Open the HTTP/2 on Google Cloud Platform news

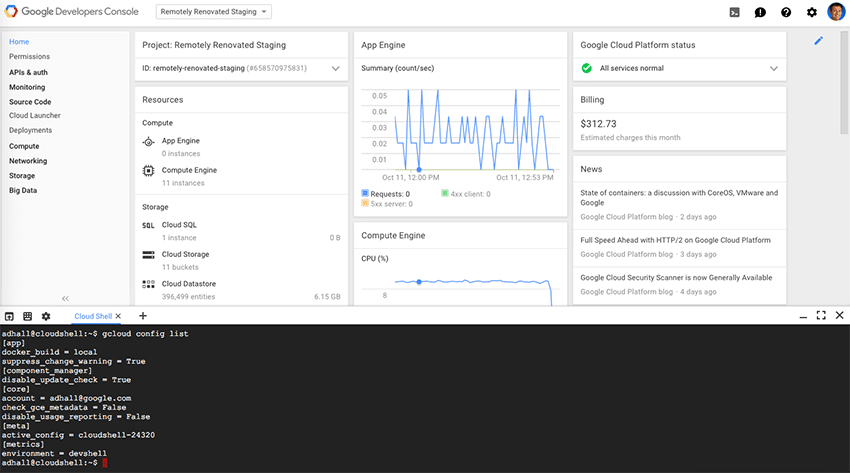click(x=675, y=240)
